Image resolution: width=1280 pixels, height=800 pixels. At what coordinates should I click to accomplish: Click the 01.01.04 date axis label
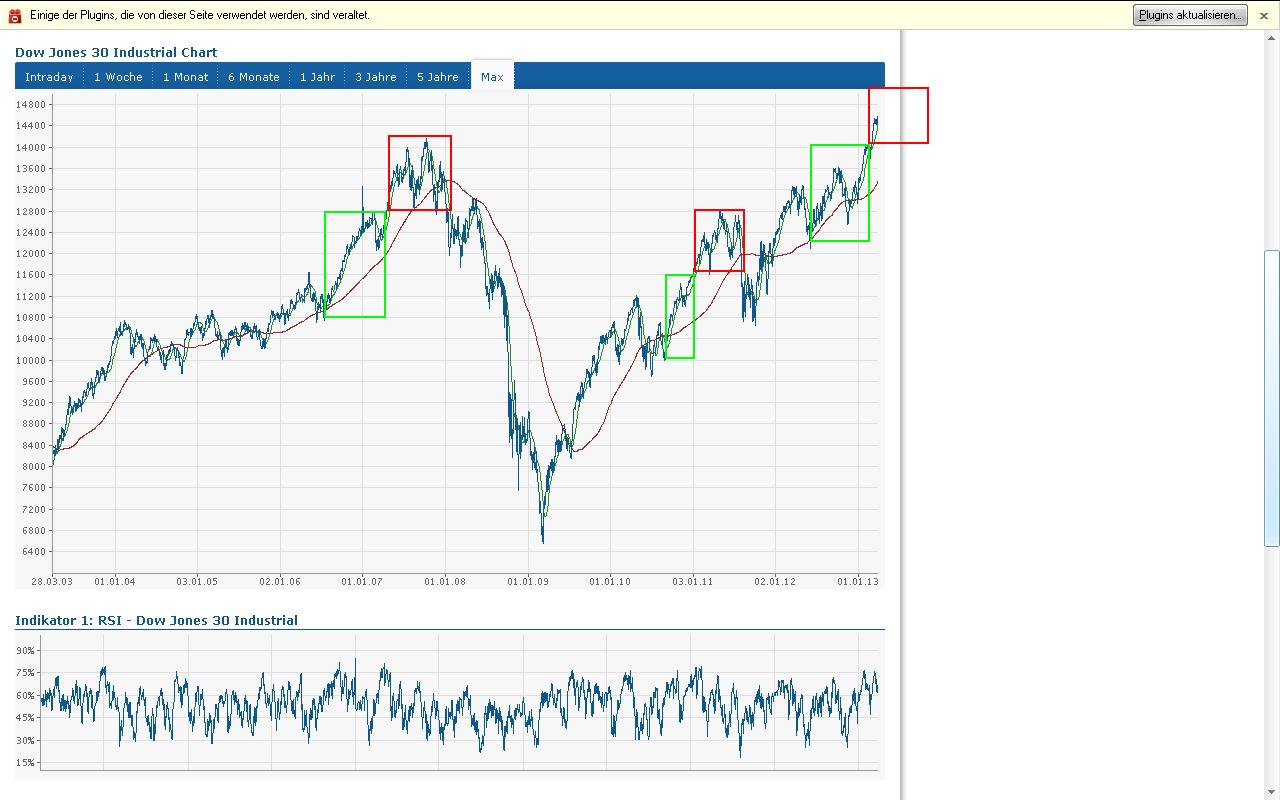[115, 581]
